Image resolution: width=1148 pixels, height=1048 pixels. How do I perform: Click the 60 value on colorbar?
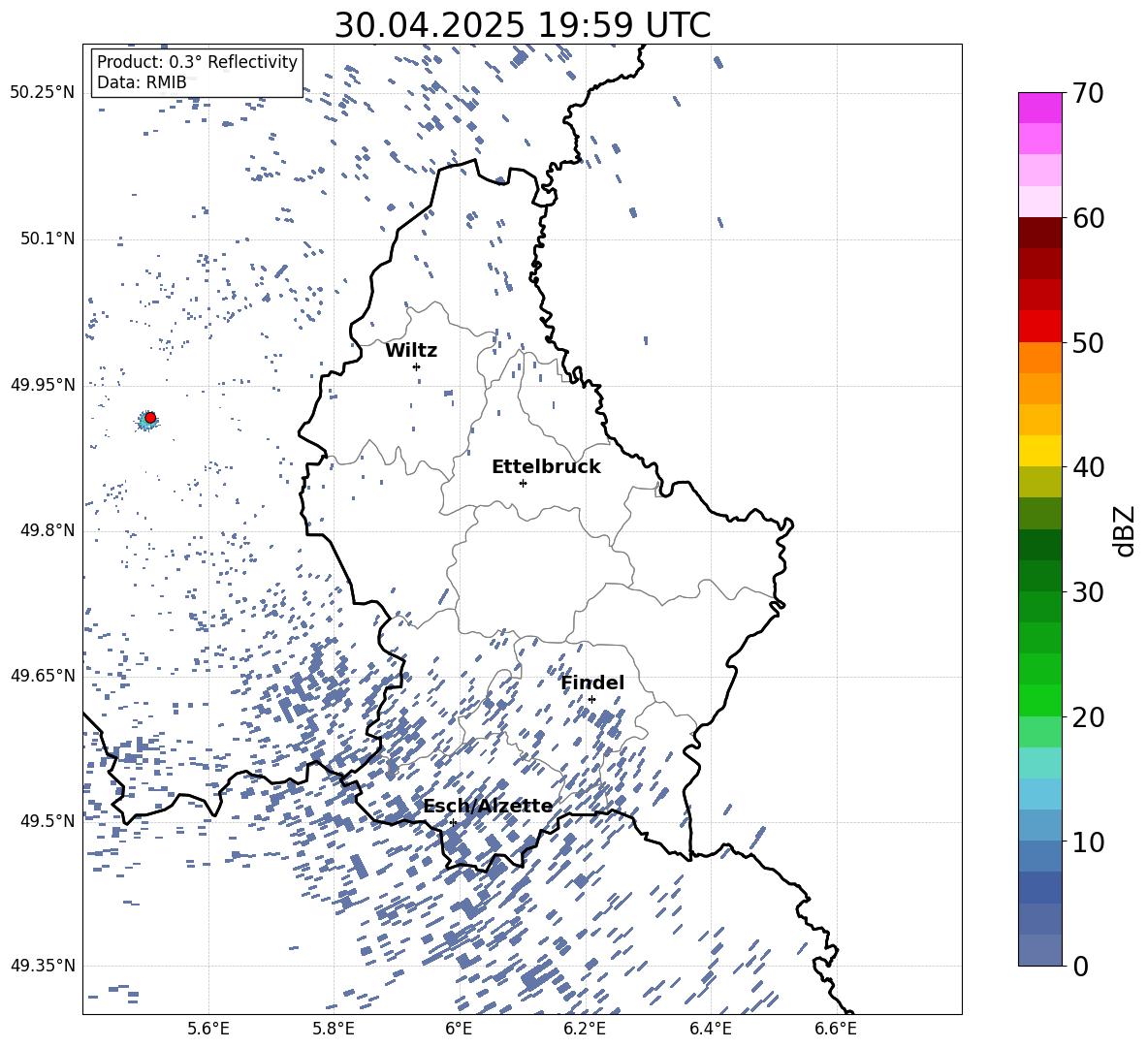coord(1088,218)
